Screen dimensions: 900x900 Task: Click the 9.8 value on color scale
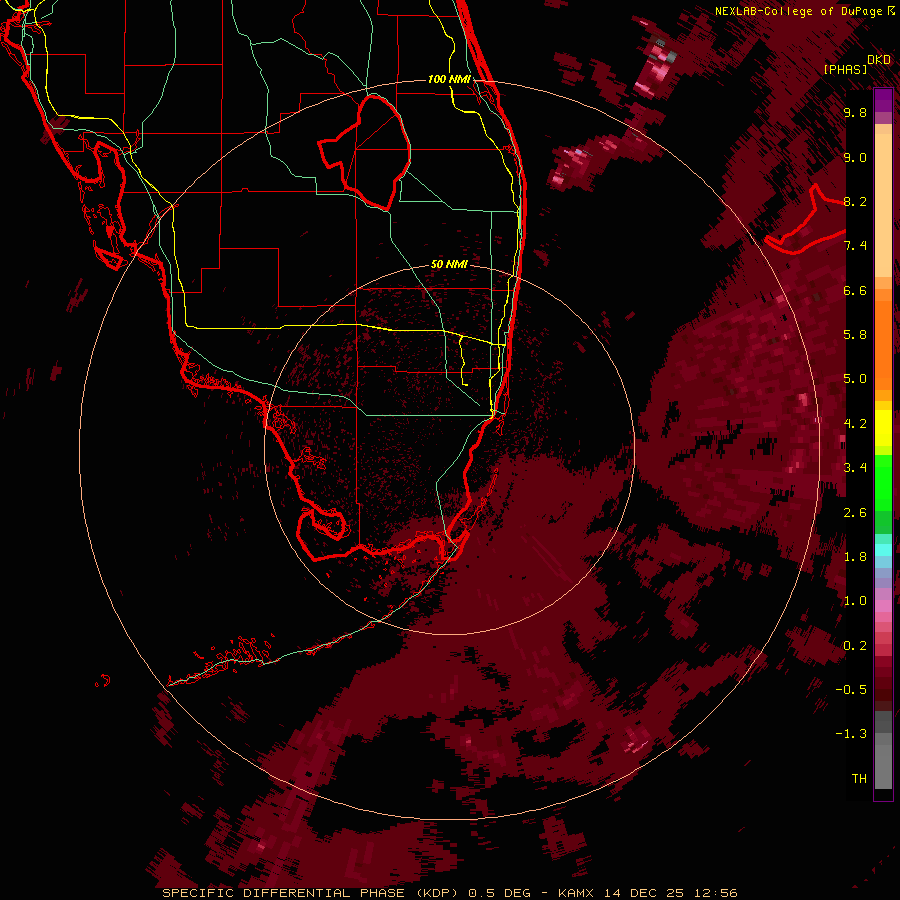855,112
